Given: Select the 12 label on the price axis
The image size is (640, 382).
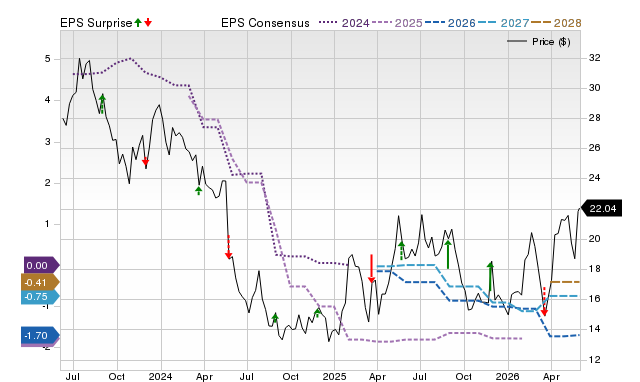Looking at the screenshot, I should click(595, 360).
